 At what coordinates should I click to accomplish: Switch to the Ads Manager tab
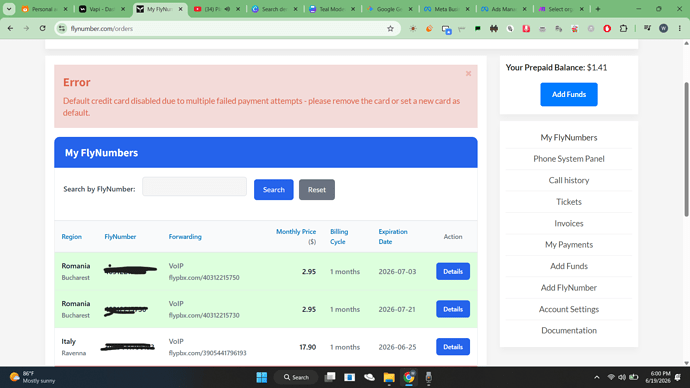(x=504, y=9)
